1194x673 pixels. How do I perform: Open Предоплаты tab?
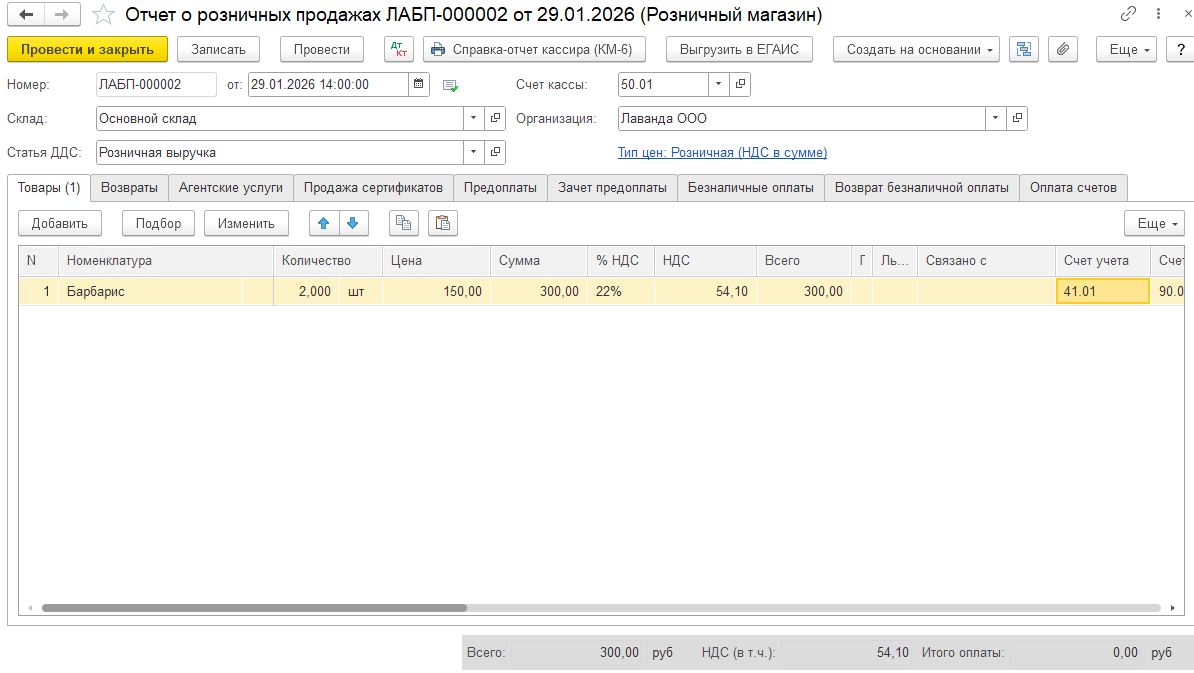pos(500,188)
